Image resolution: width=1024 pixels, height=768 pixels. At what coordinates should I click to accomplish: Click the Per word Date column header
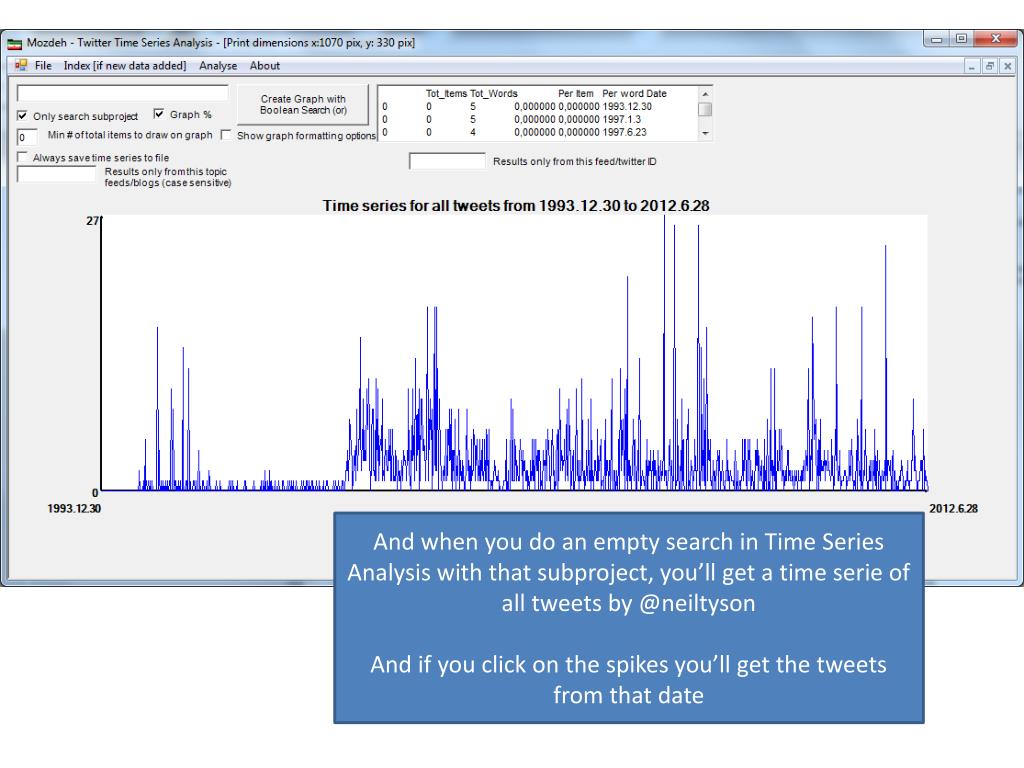coord(634,93)
